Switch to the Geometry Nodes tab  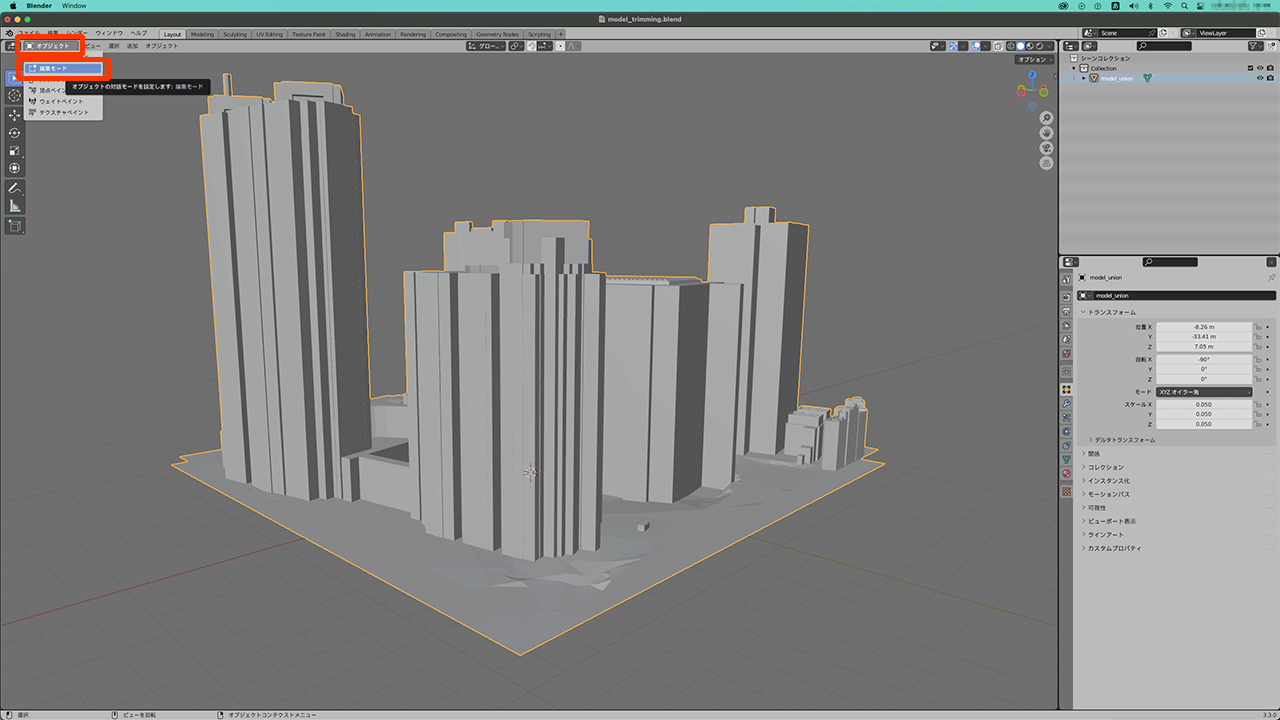point(497,34)
